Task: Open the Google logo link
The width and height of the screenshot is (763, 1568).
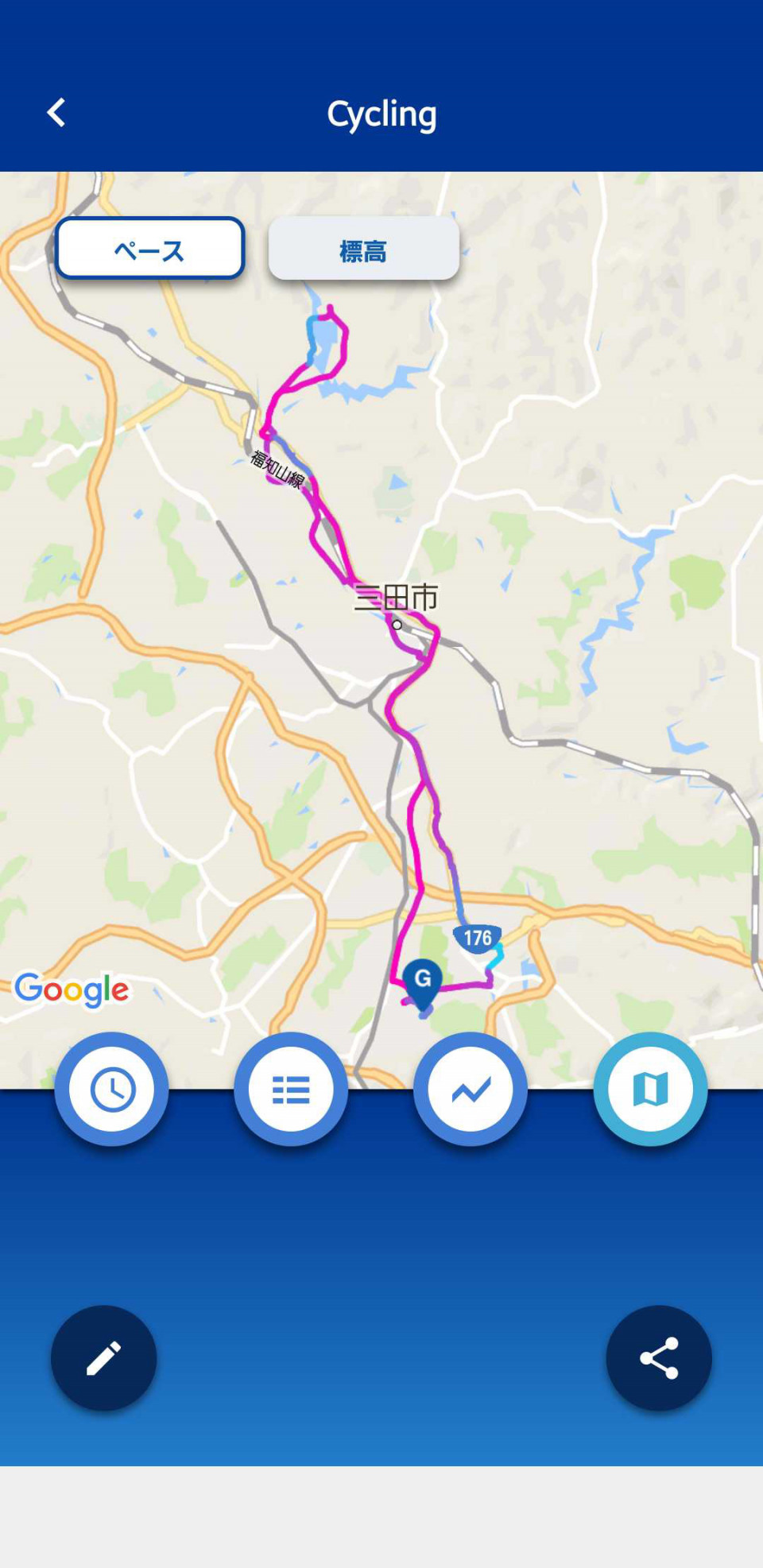Action: click(72, 989)
